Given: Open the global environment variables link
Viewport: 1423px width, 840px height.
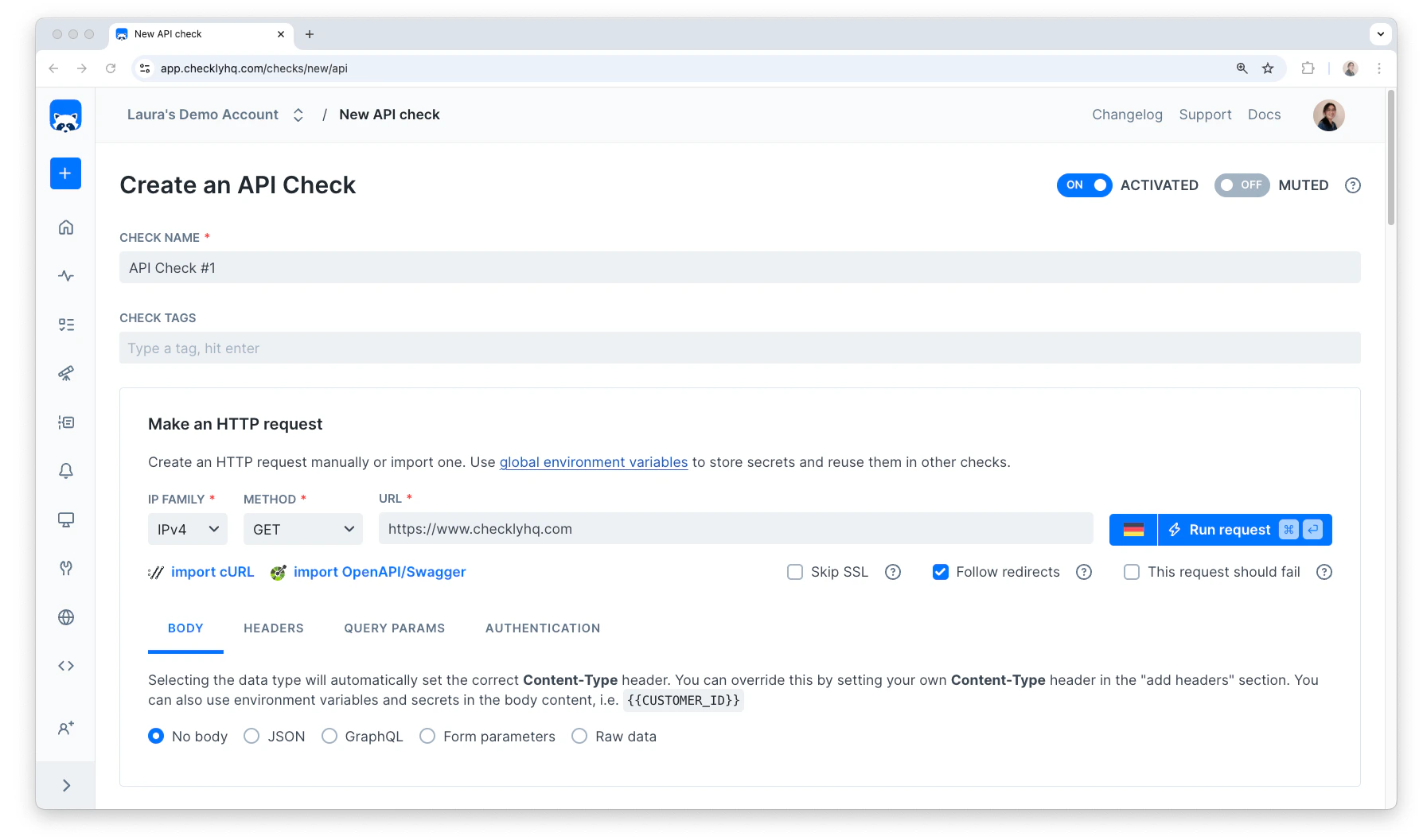Looking at the screenshot, I should [x=593, y=462].
